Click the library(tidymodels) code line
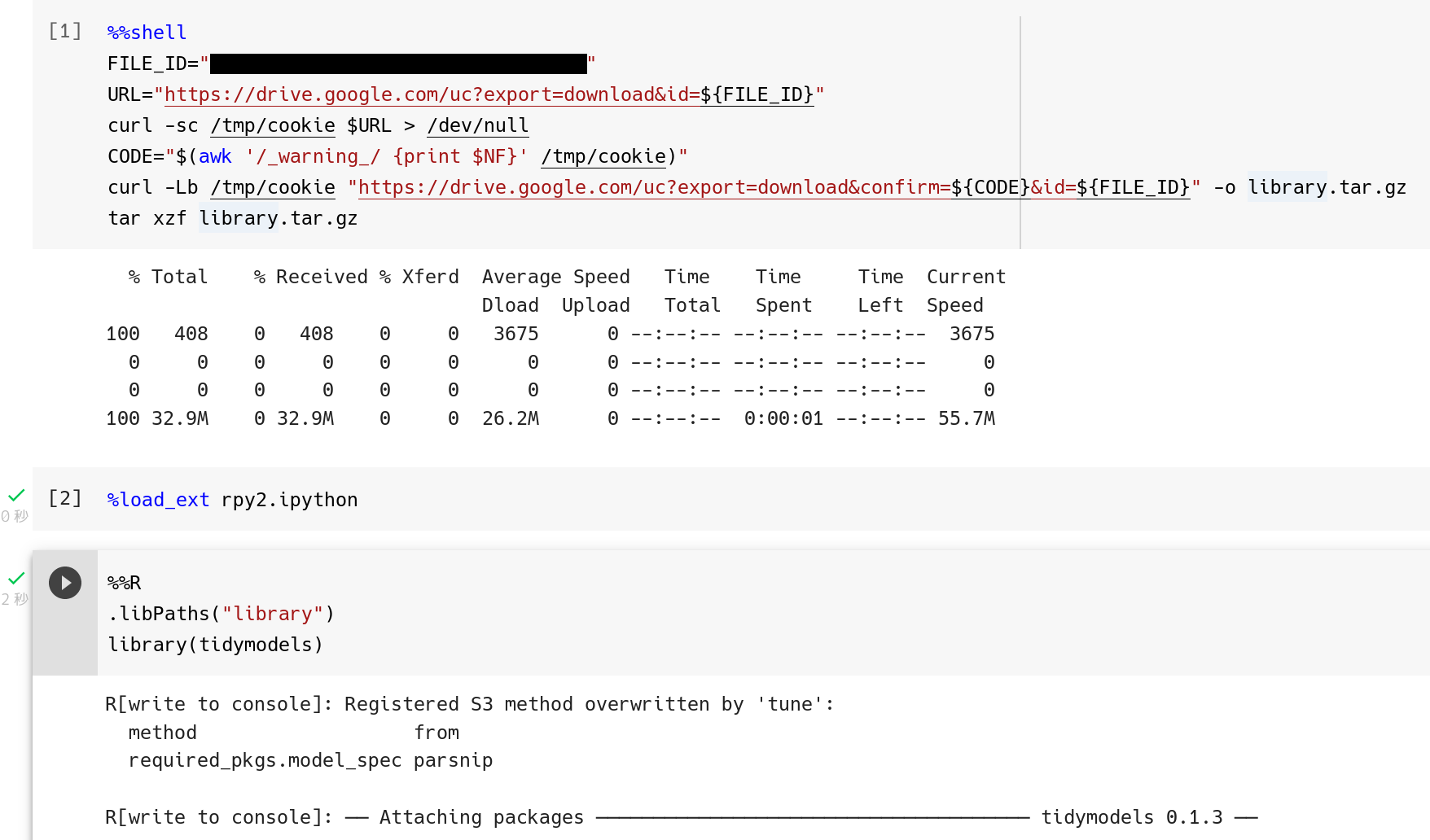1430x840 pixels. click(216, 645)
